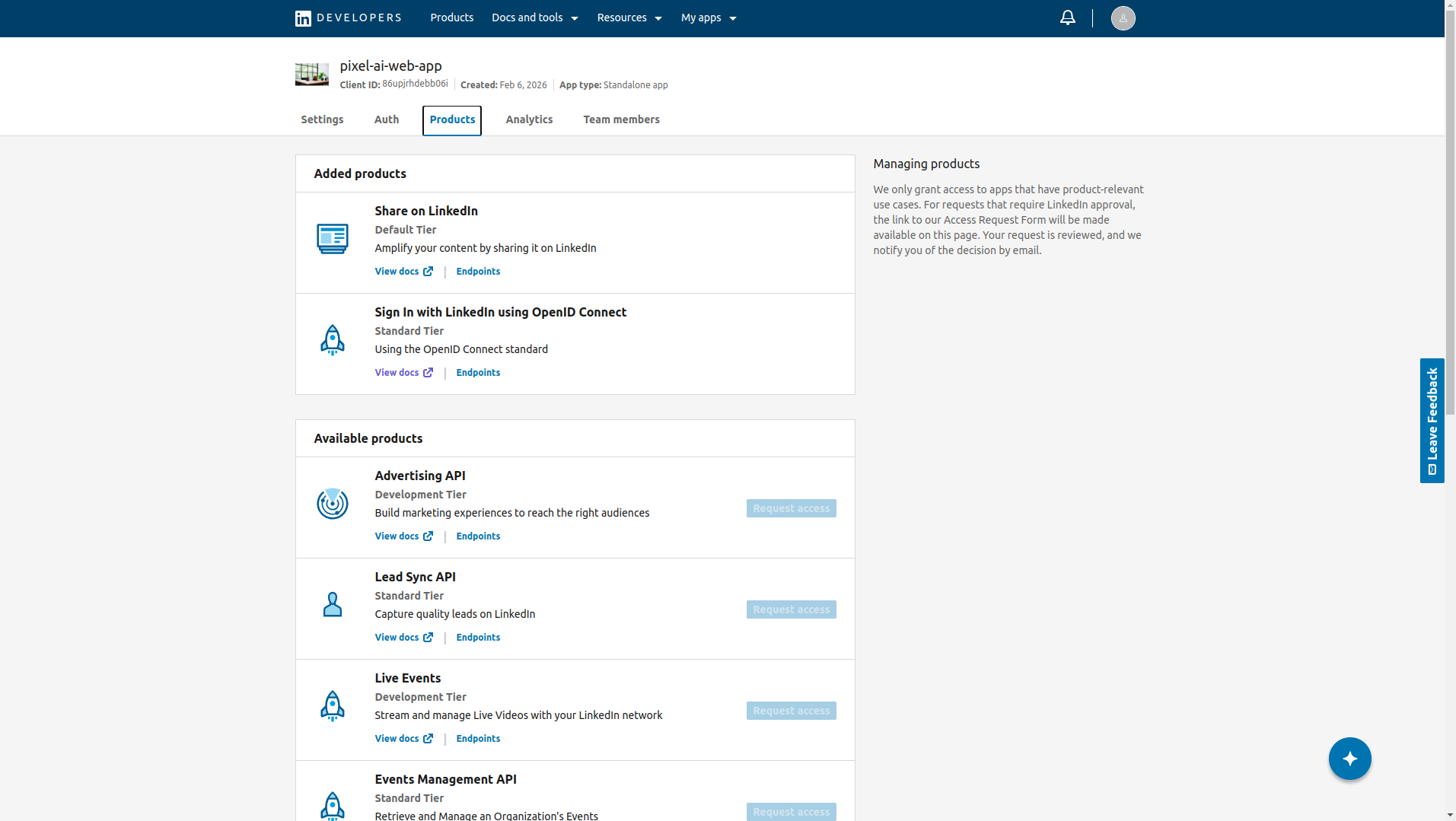Click the page vertical scrollbar
This screenshot has height=821, width=1456.
pyautogui.click(x=1450, y=213)
